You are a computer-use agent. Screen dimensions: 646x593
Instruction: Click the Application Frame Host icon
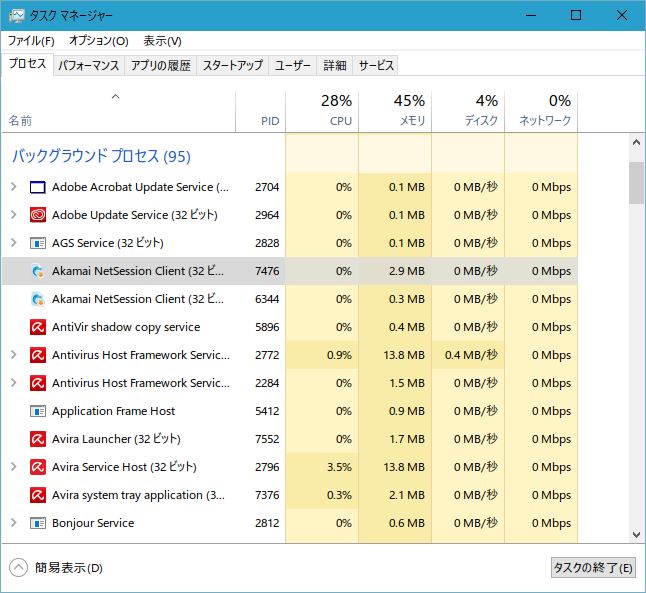tap(37, 412)
